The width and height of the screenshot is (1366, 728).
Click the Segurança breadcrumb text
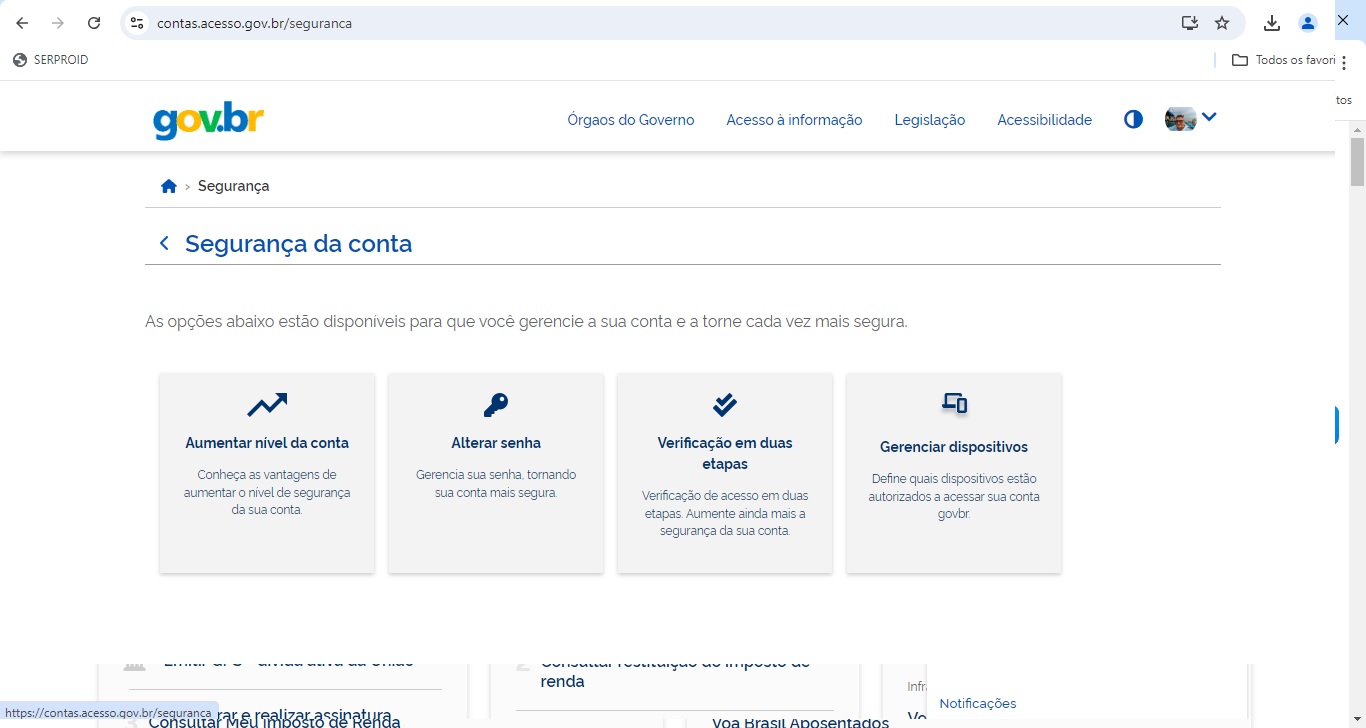click(x=233, y=186)
